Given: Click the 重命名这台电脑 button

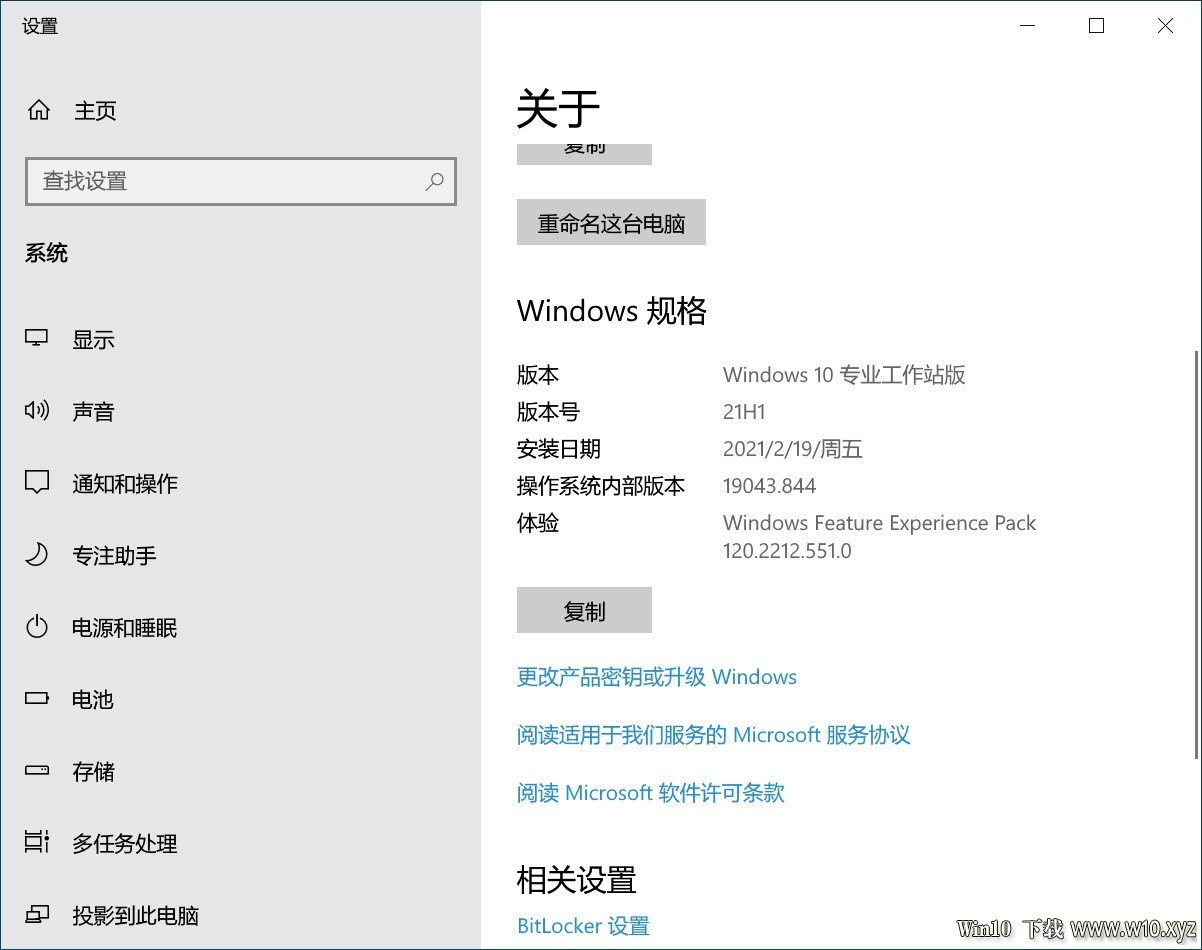Looking at the screenshot, I should 611,223.
